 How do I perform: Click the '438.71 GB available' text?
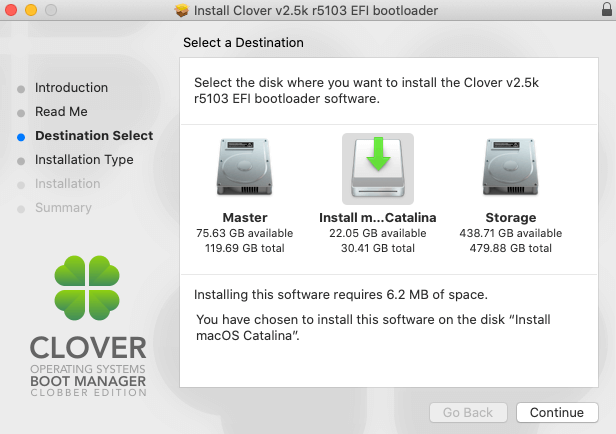(x=511, y=233)
